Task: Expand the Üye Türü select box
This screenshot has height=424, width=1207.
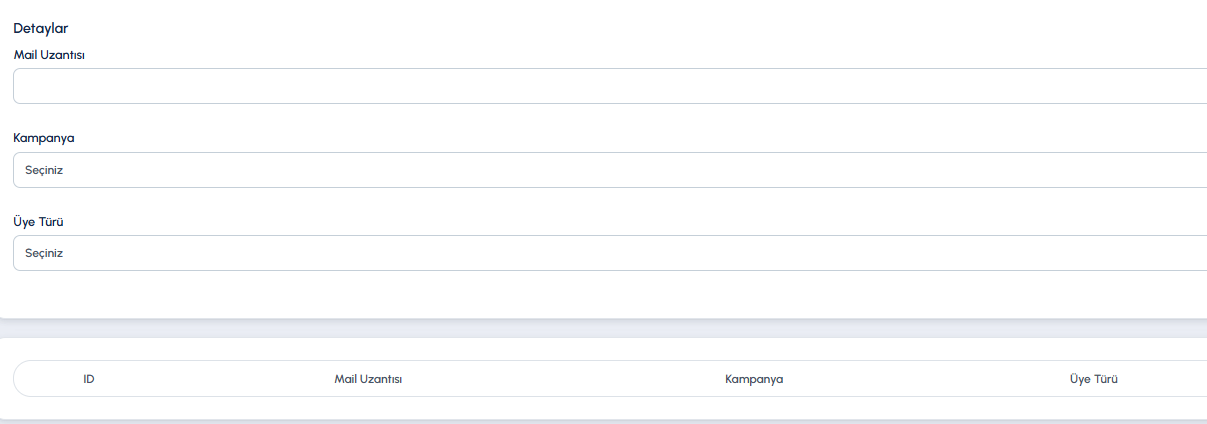Action: click(610, 253)
